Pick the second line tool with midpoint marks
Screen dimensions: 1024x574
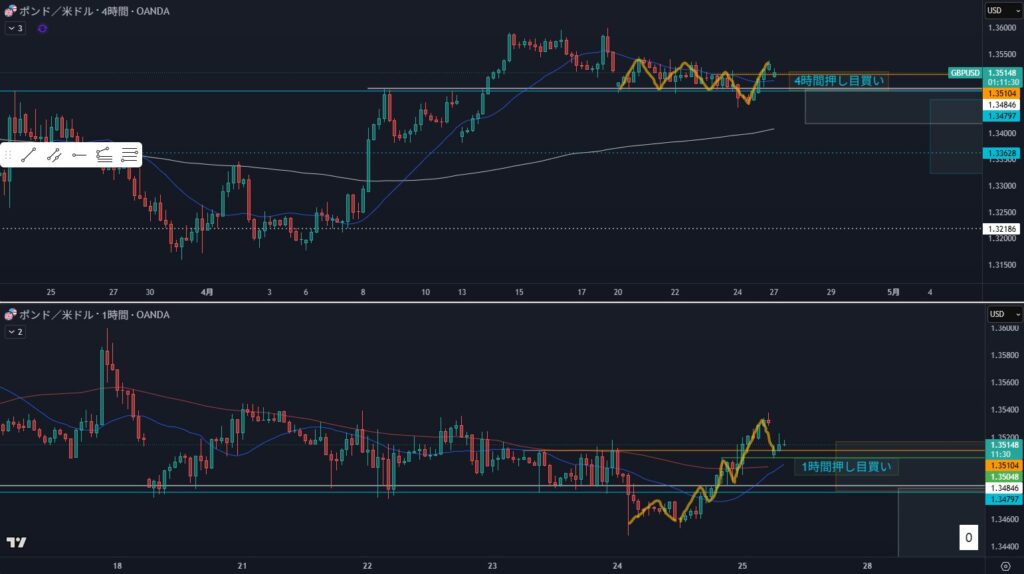[x=54, y=154]
